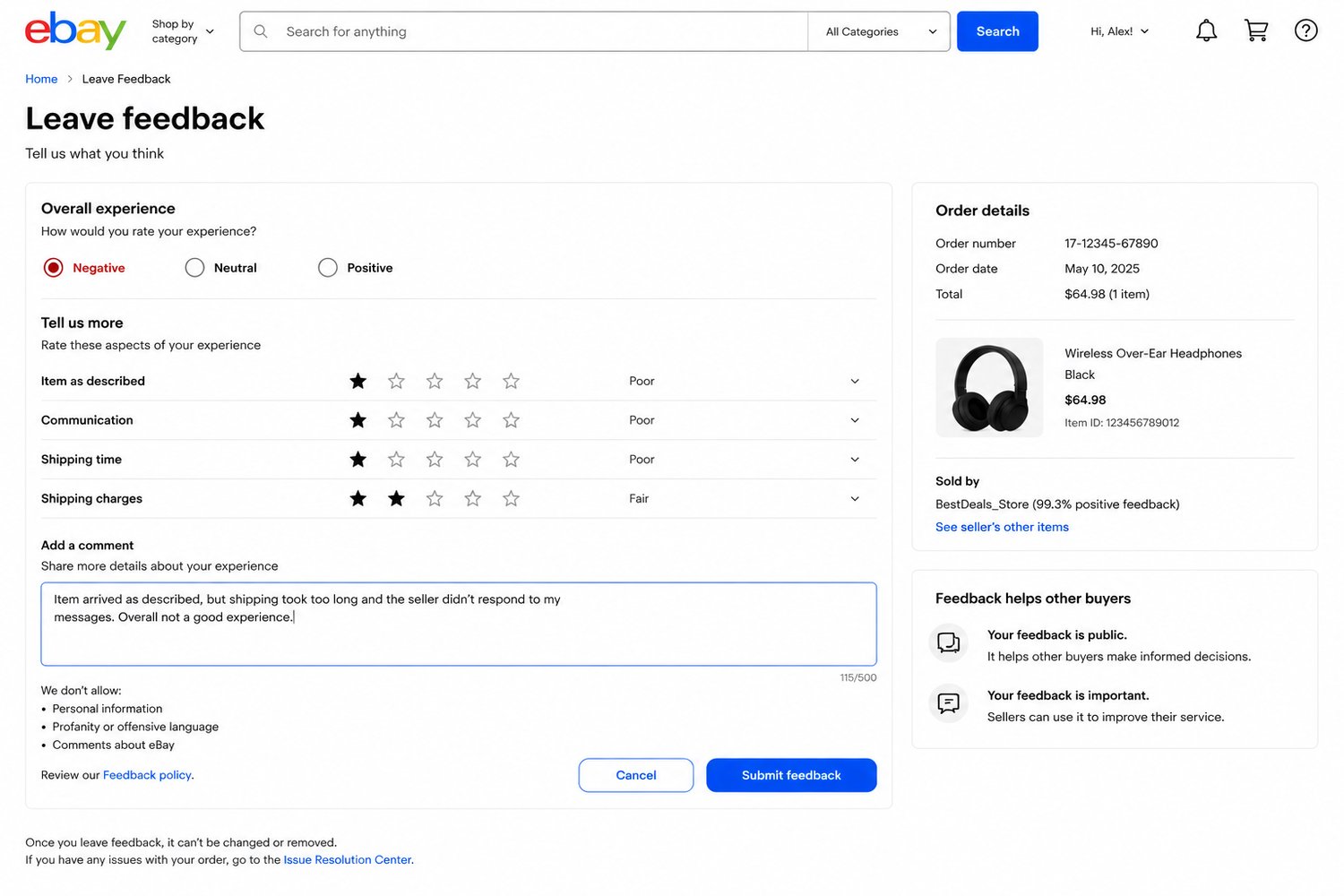This screenshot has width=1344, height=896.
Task: Go to Home breadcrumb link
Action: click(41, 79)
